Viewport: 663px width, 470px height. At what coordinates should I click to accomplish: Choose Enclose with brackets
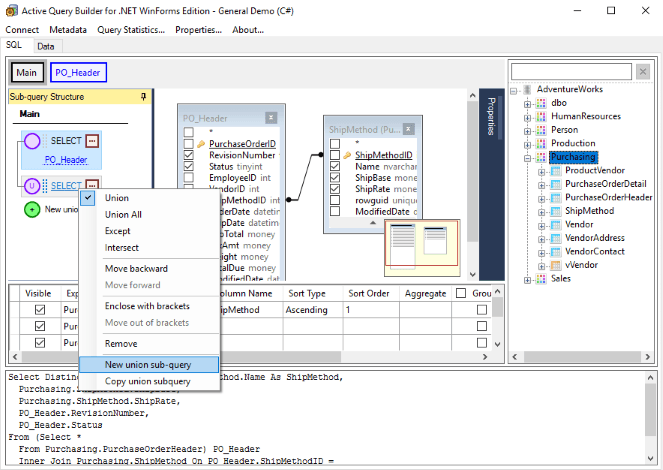(x=149, y=306)
